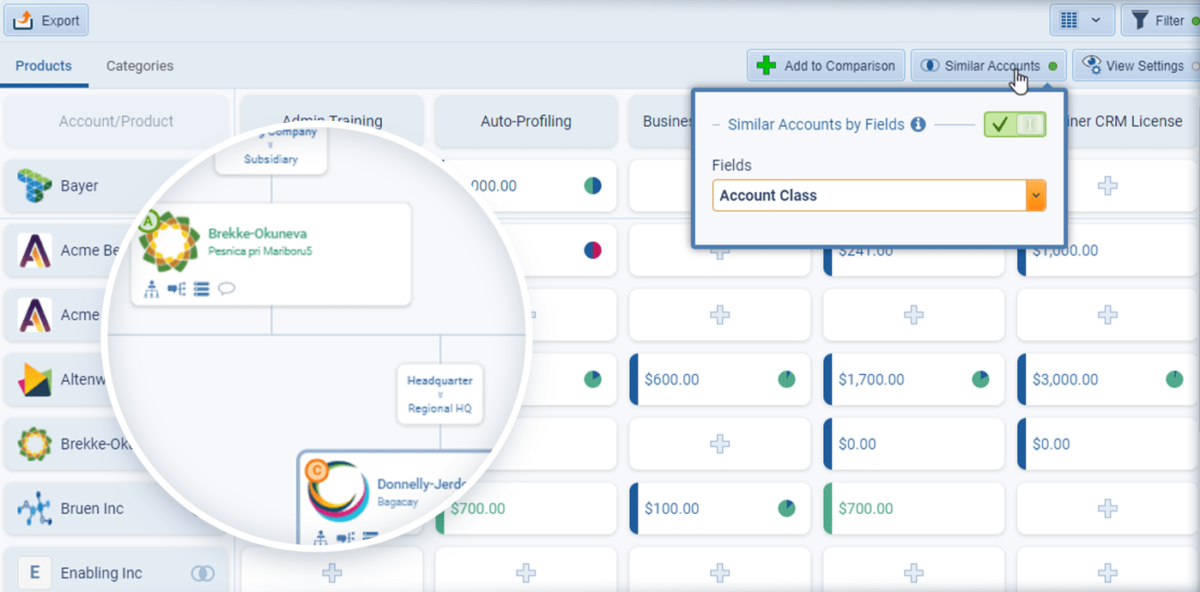Viewport: 1200px width, 592px height.
Task: Enable the Similar Accounts by Fields toggle
Action: point(1014,124)
